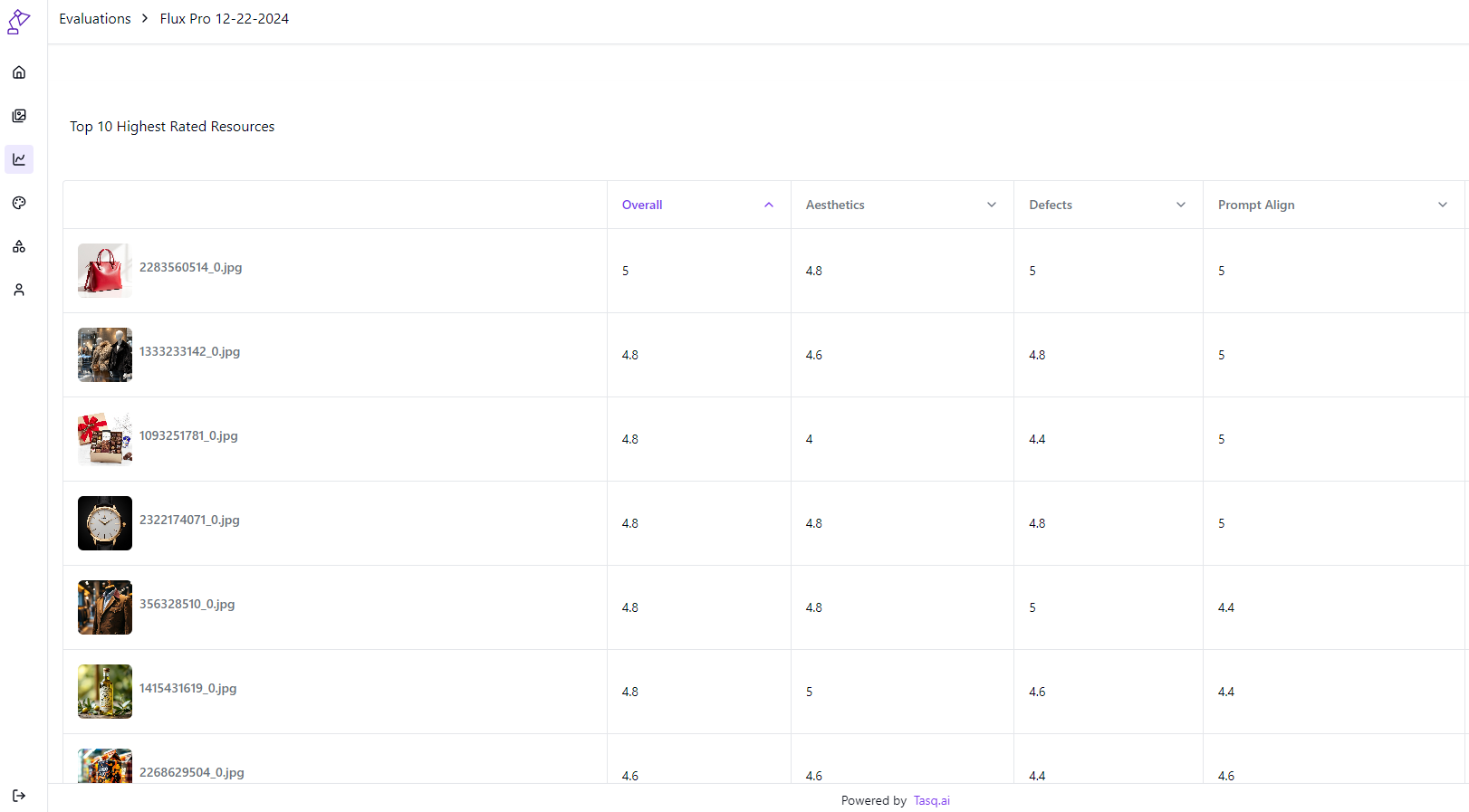Click the logout icon in sidebar
The height and width of the screenshot is (812, 1469).
(19, 796)
